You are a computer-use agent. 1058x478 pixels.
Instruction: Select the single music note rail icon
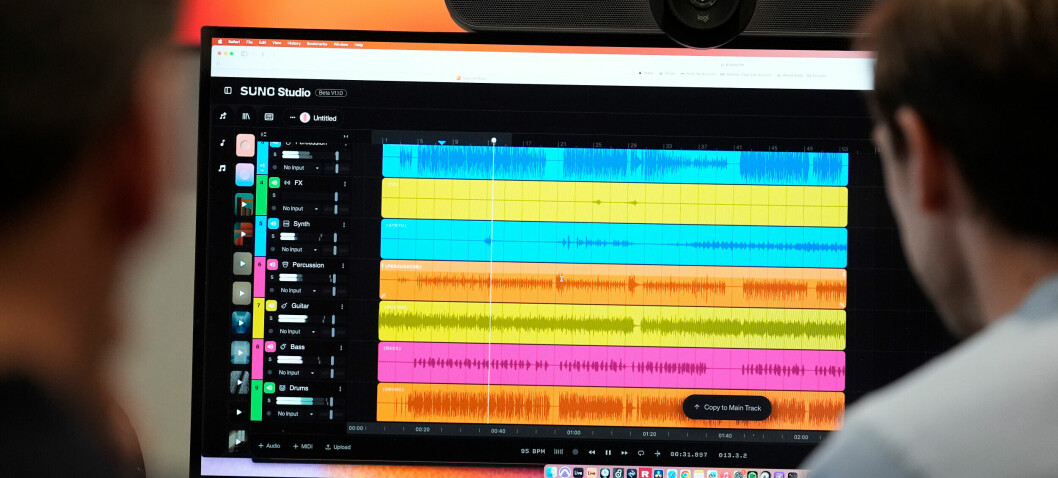pyautogui.click(x=222, y=143)
